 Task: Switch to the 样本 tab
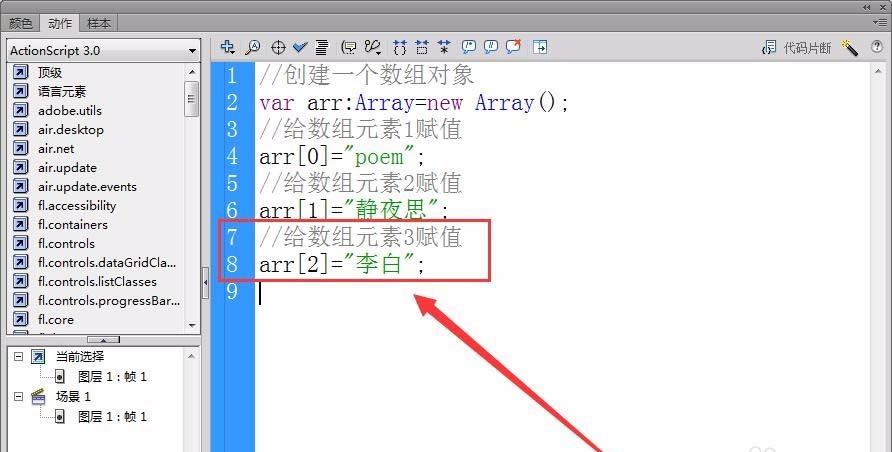pos(98,23)
